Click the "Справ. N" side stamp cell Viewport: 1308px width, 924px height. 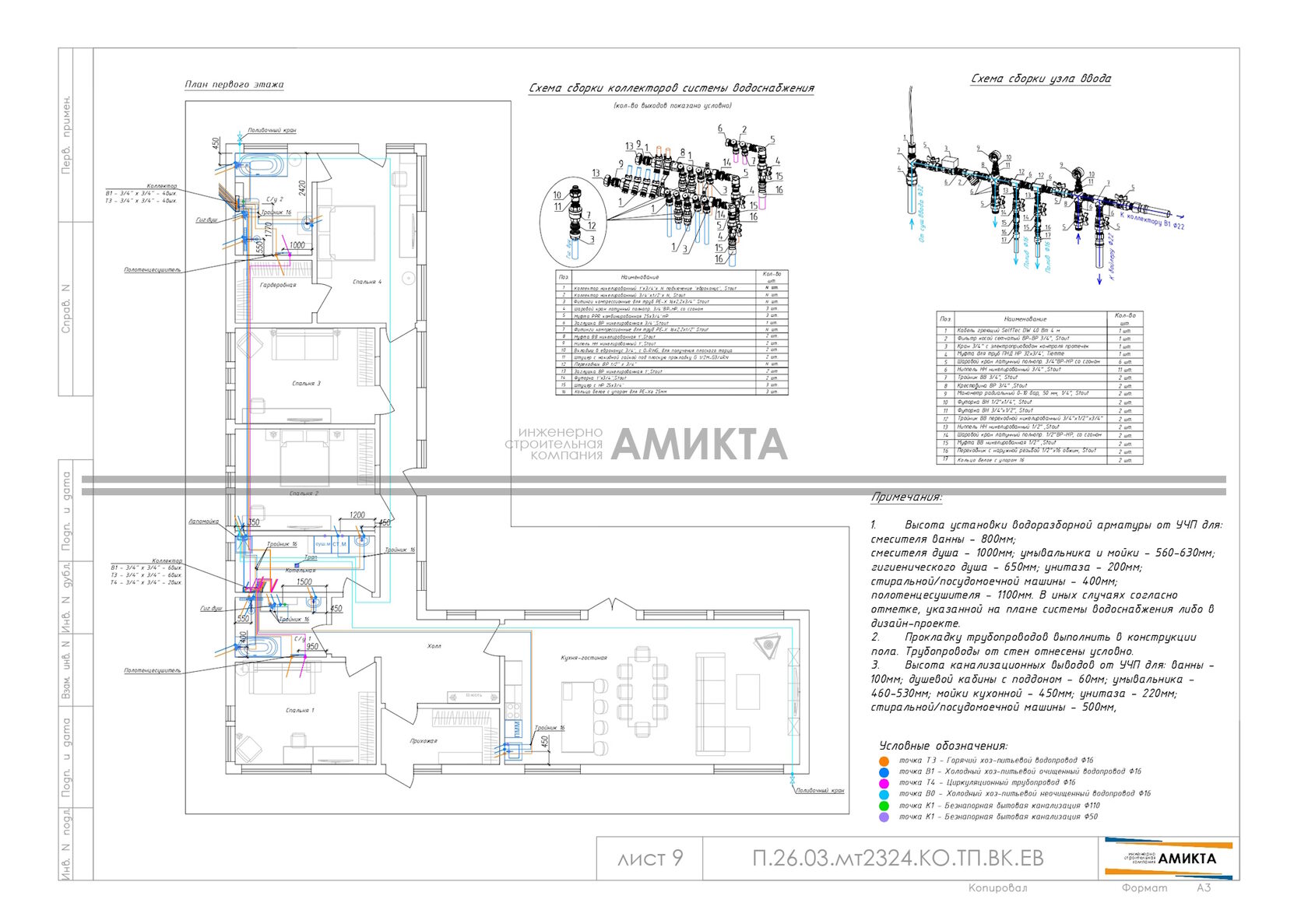pos(67,309)
